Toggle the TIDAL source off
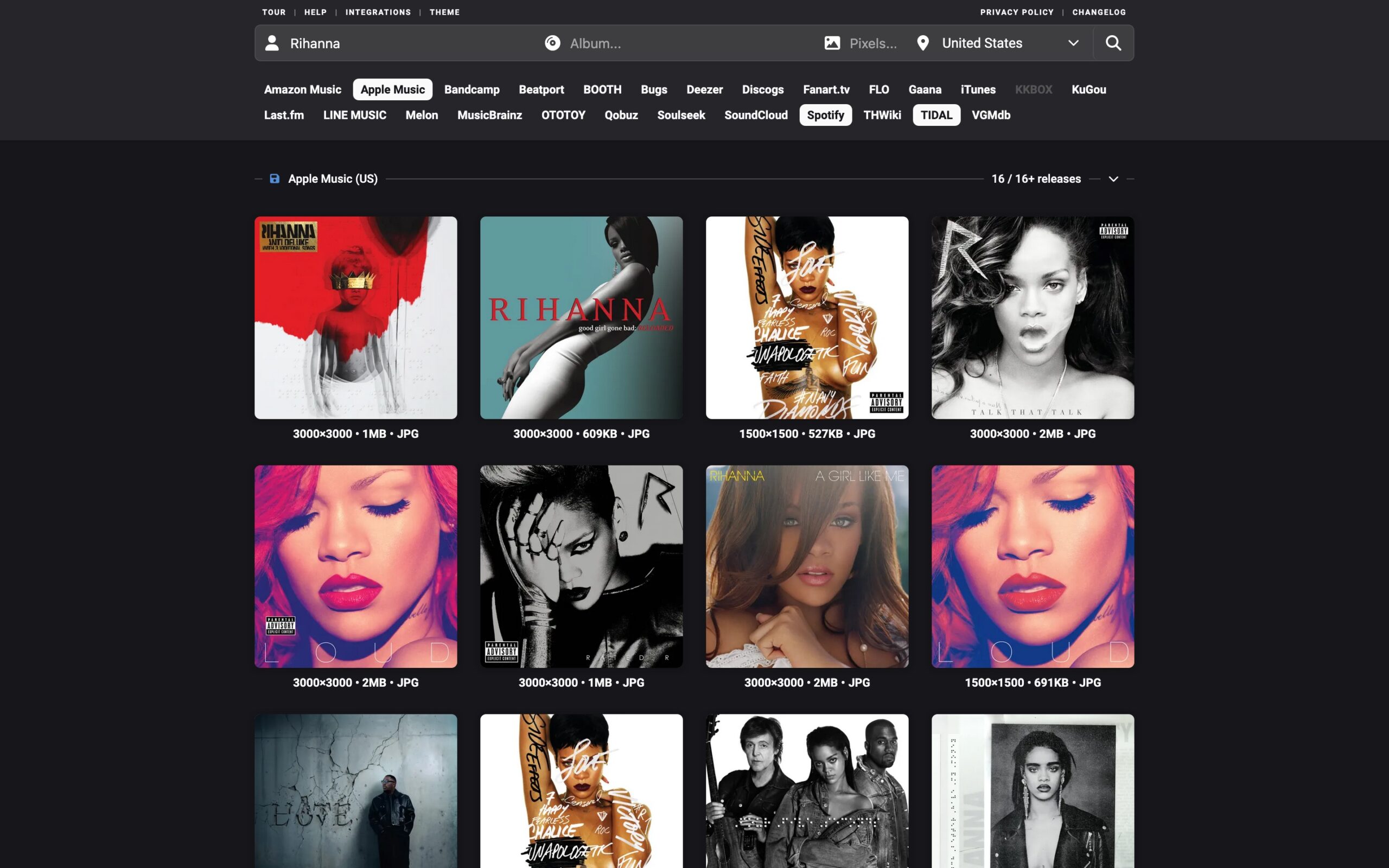Viewport: 1389px width, 868px height. pos(936,115)
